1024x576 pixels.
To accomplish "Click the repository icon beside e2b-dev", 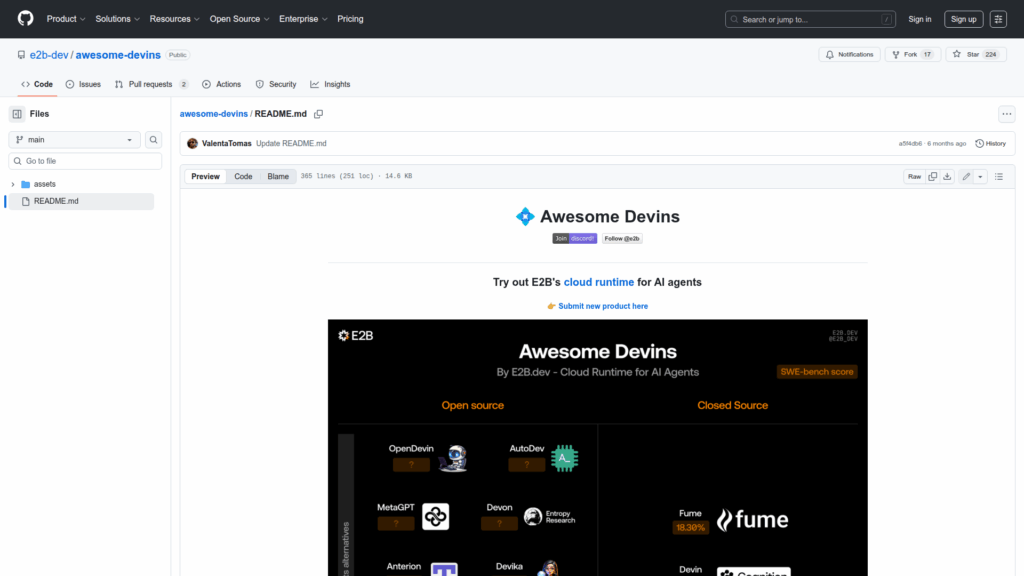I will point(22,55).
